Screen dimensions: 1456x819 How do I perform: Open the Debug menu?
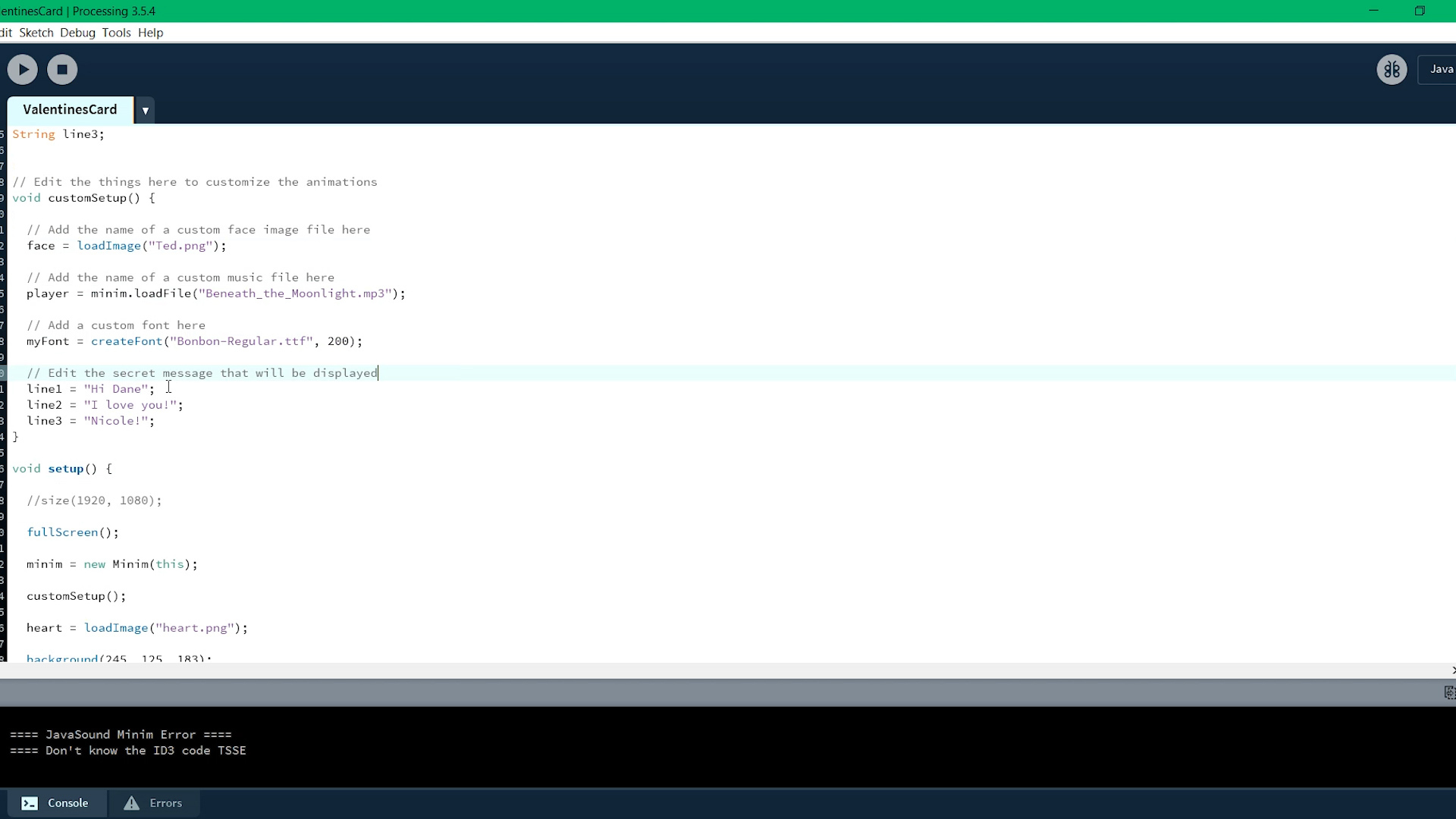click(78, 33)
